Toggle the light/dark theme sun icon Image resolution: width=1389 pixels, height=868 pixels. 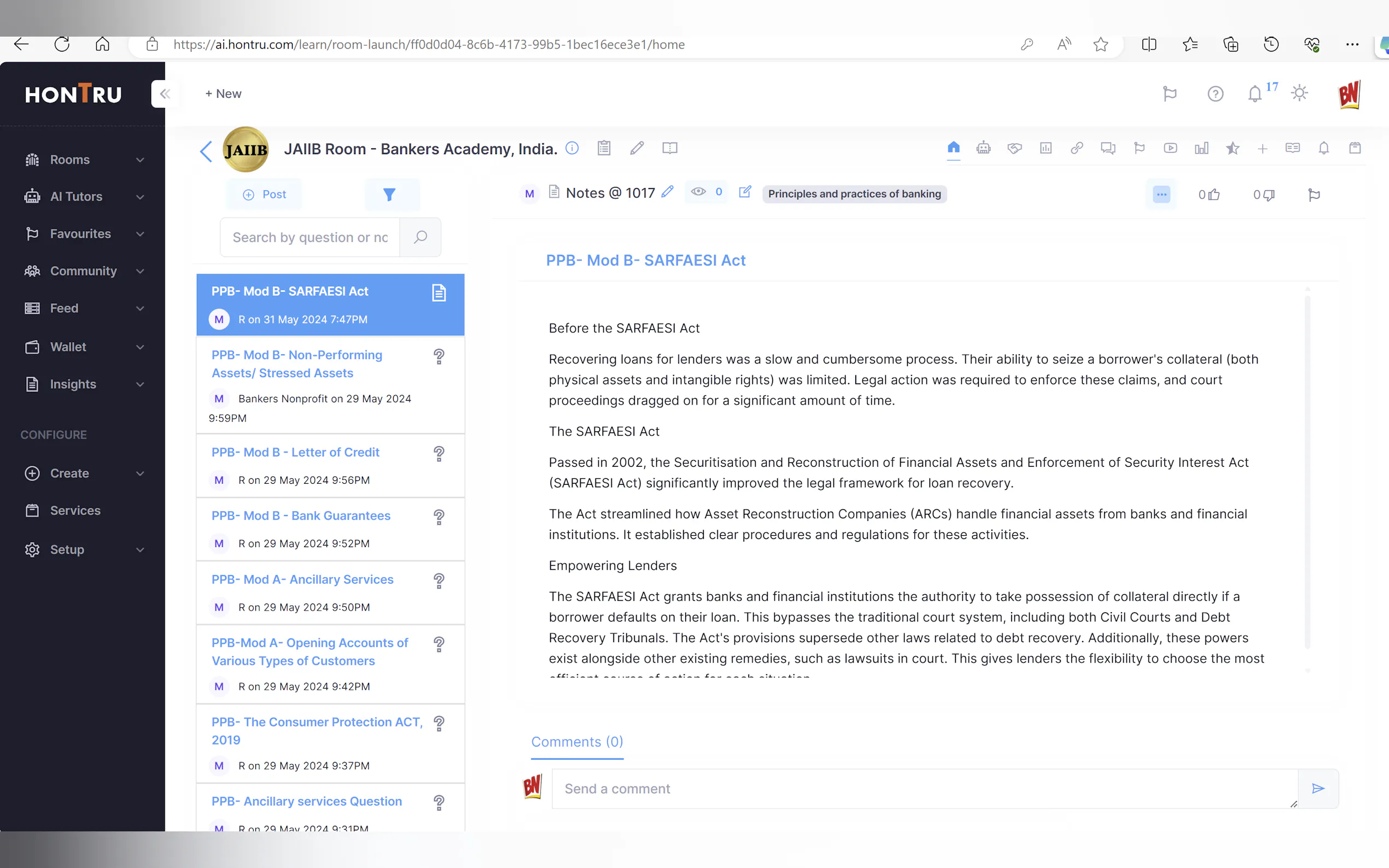coord(1299,93)
